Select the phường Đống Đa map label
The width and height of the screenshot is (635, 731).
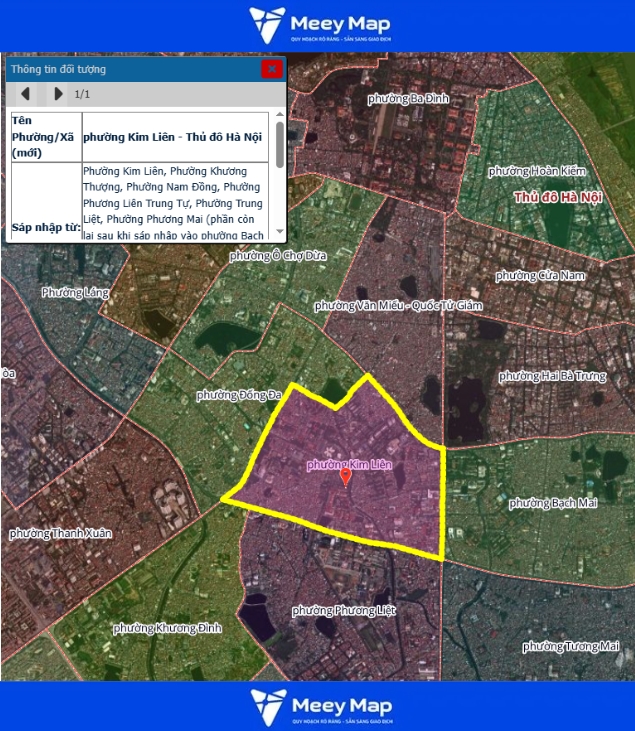(239, 395)
